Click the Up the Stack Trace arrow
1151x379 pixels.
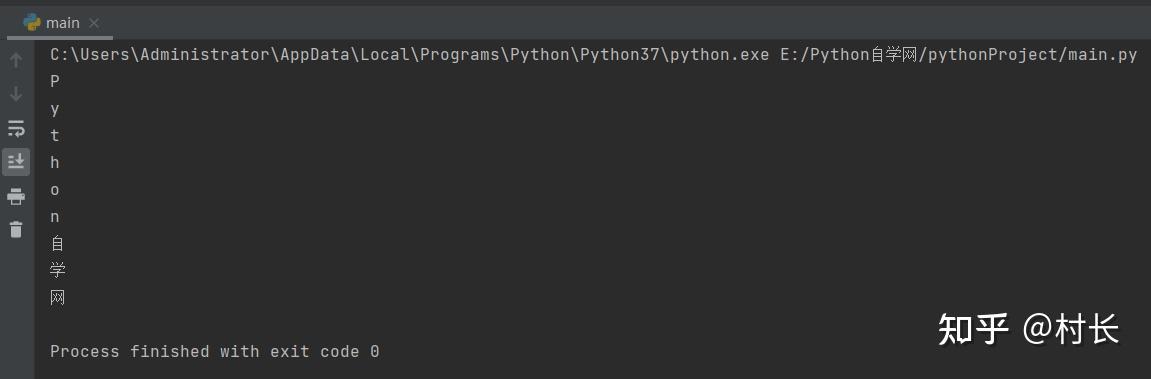coord(16,60)
